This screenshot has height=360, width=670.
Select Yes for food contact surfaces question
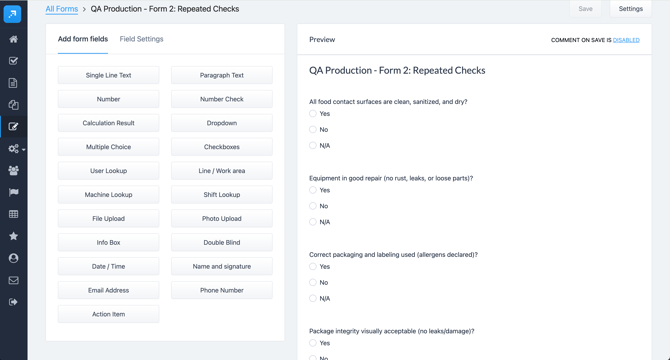point(313,114)
